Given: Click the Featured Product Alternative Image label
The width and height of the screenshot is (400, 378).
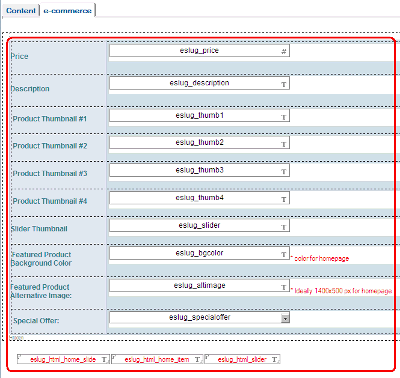Looking at the screenshot, I should tap(41, 291).
